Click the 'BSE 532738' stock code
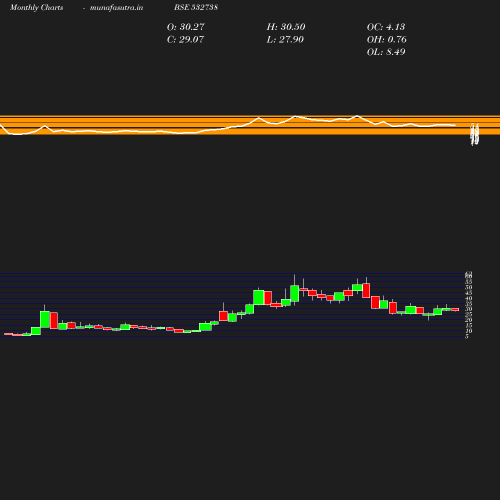500x500 pixels. (x=196, y=7)
